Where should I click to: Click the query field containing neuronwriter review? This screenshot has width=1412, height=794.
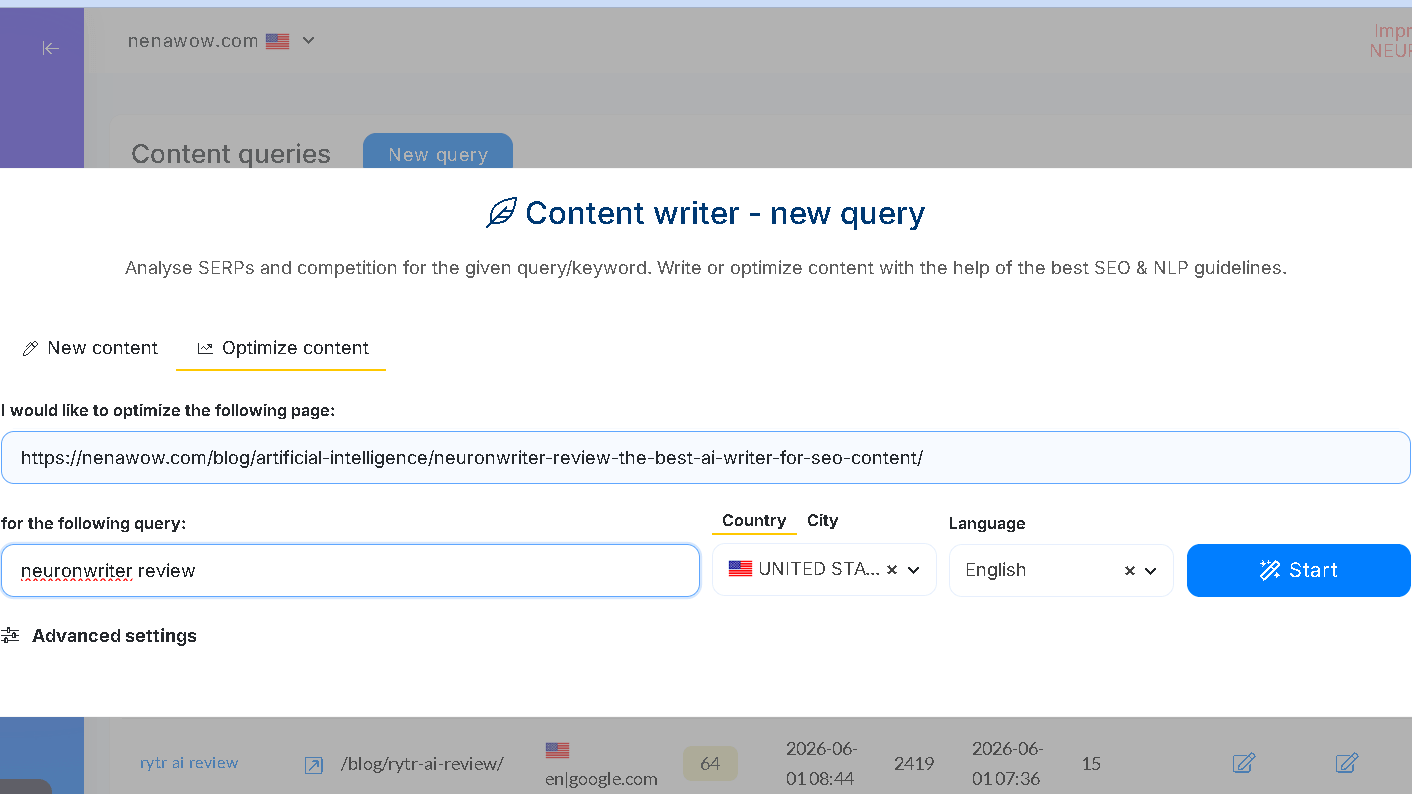[x=350, y=571]
